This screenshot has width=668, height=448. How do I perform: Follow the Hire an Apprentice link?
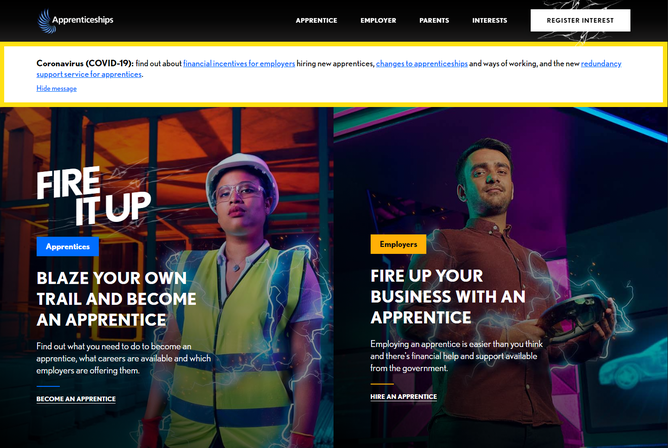(403, 397)
